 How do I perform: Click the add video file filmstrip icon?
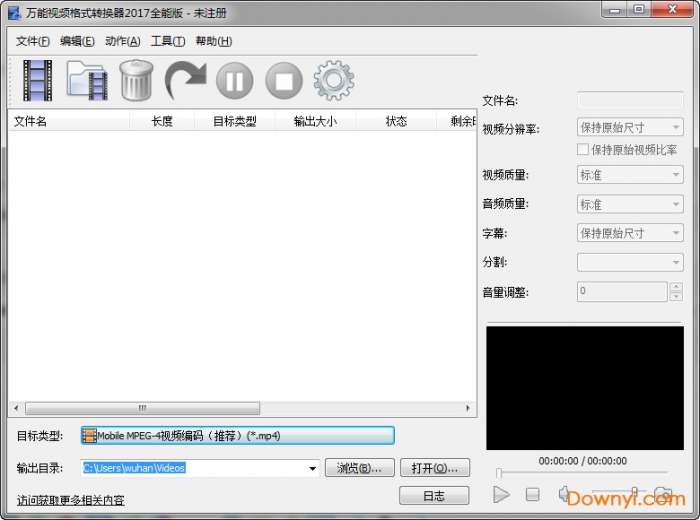point(37,80)
